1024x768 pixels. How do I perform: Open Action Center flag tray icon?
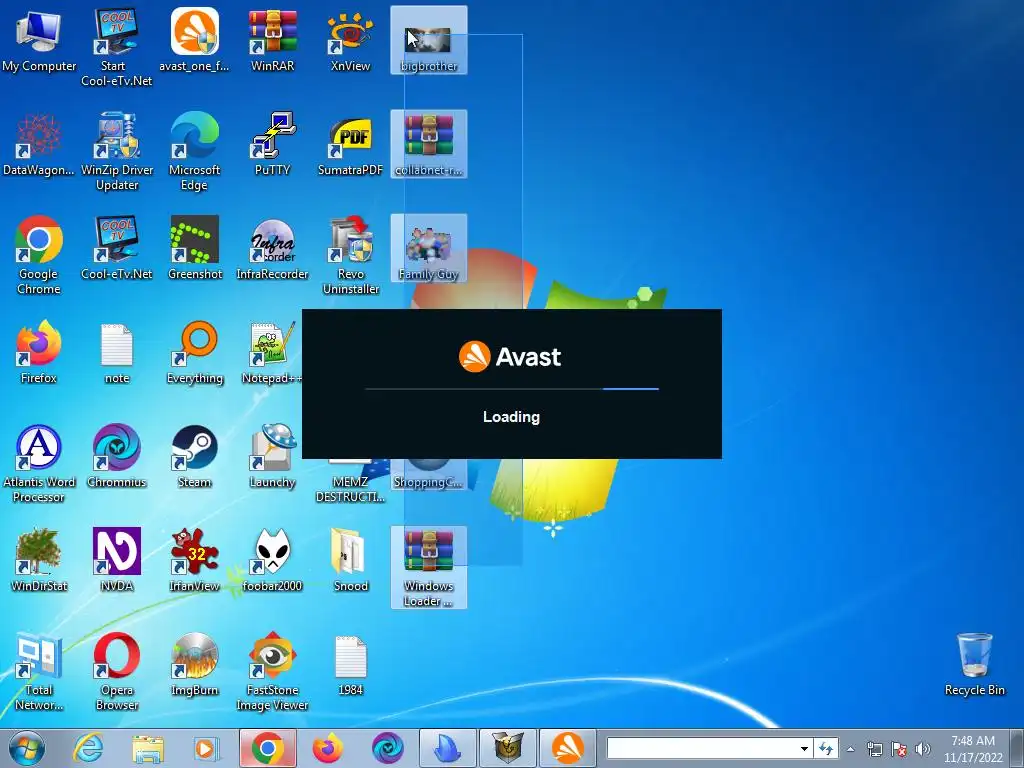click(899, 750)
